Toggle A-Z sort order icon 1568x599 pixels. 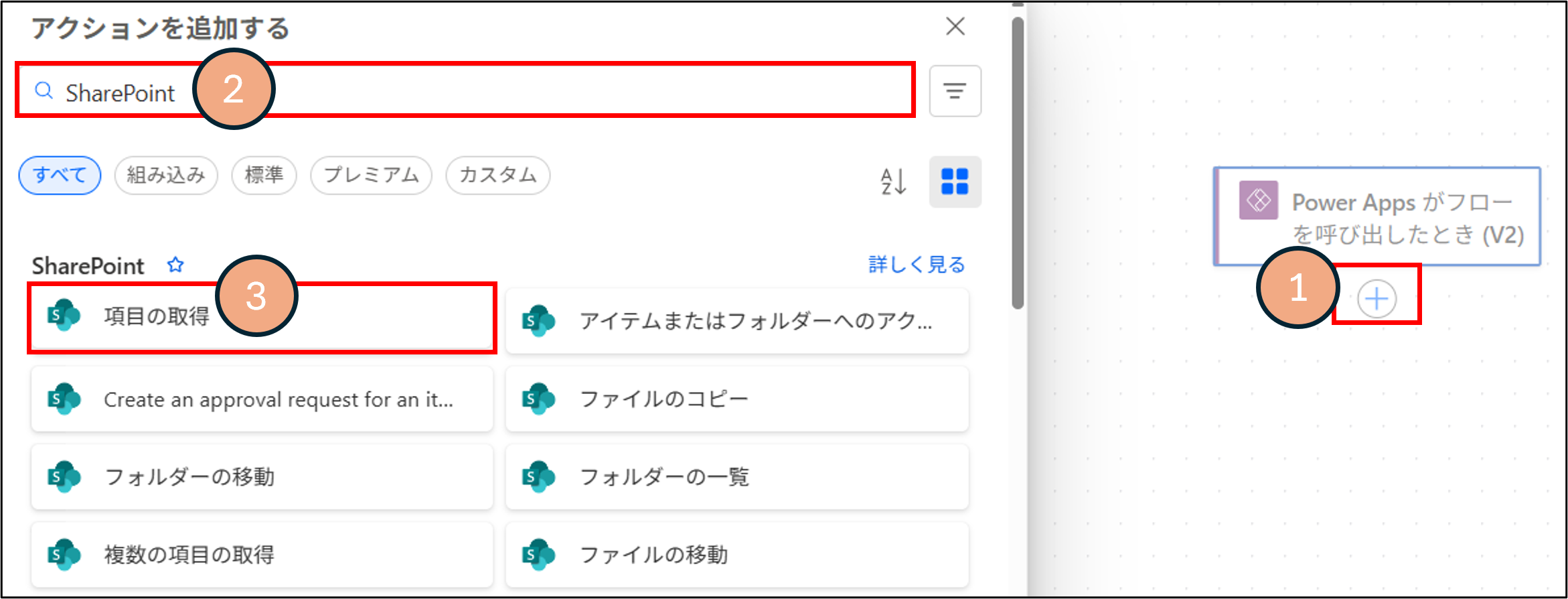[893, 182]
